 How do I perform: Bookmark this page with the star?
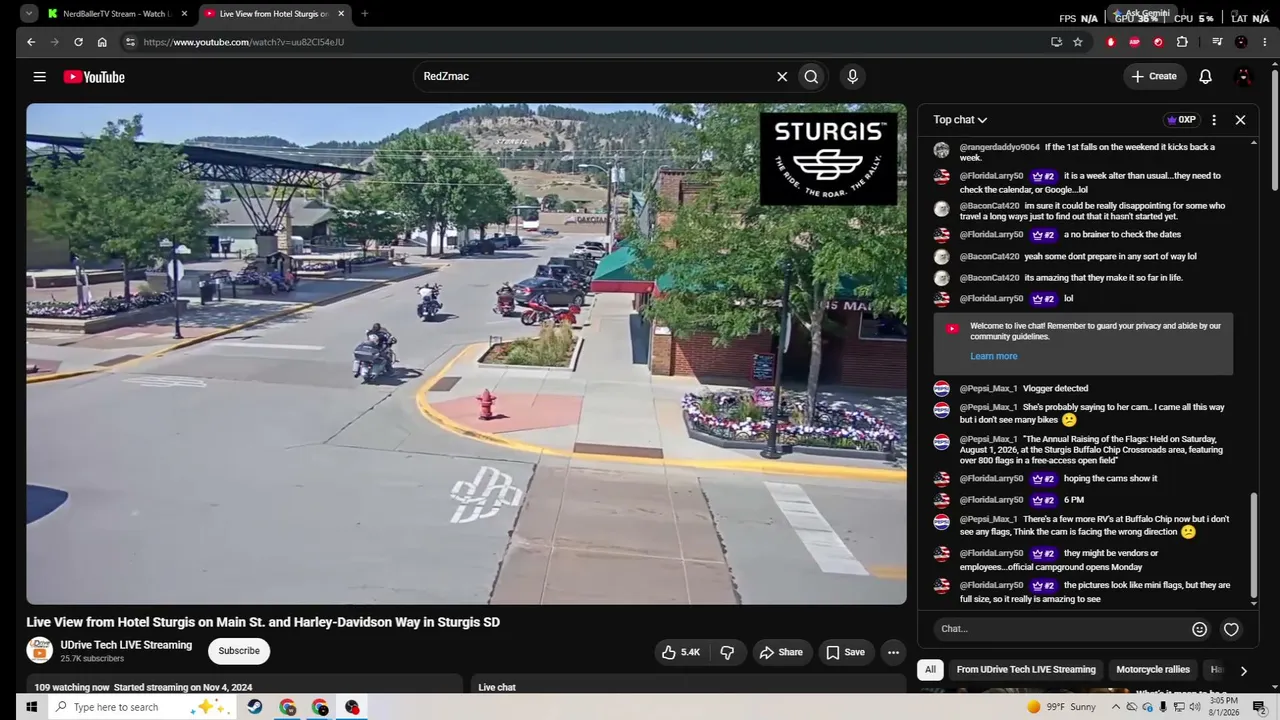tap(1078, 42)
